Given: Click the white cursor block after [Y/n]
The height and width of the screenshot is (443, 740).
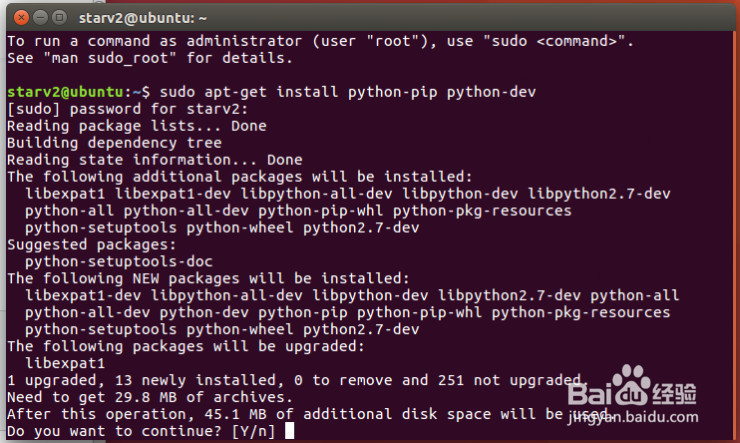Looking at the screenshot, I should click(x=289, y=431).
